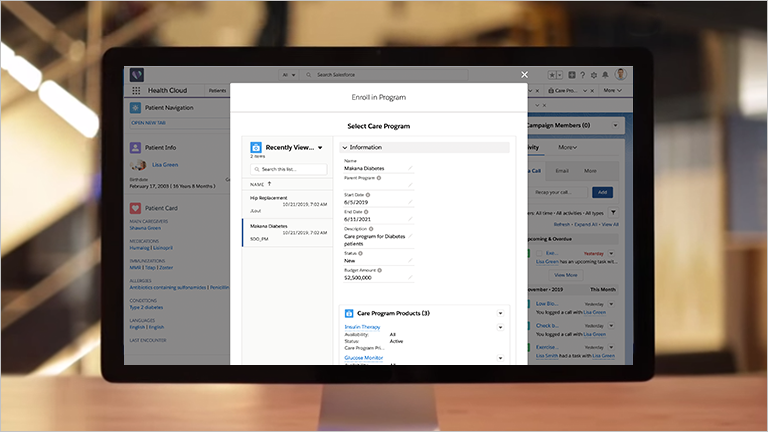This screenshot has width=768, height=432.
Task: Open the Recently Viewed list dropdown
Action: click(x=320, y=147)
